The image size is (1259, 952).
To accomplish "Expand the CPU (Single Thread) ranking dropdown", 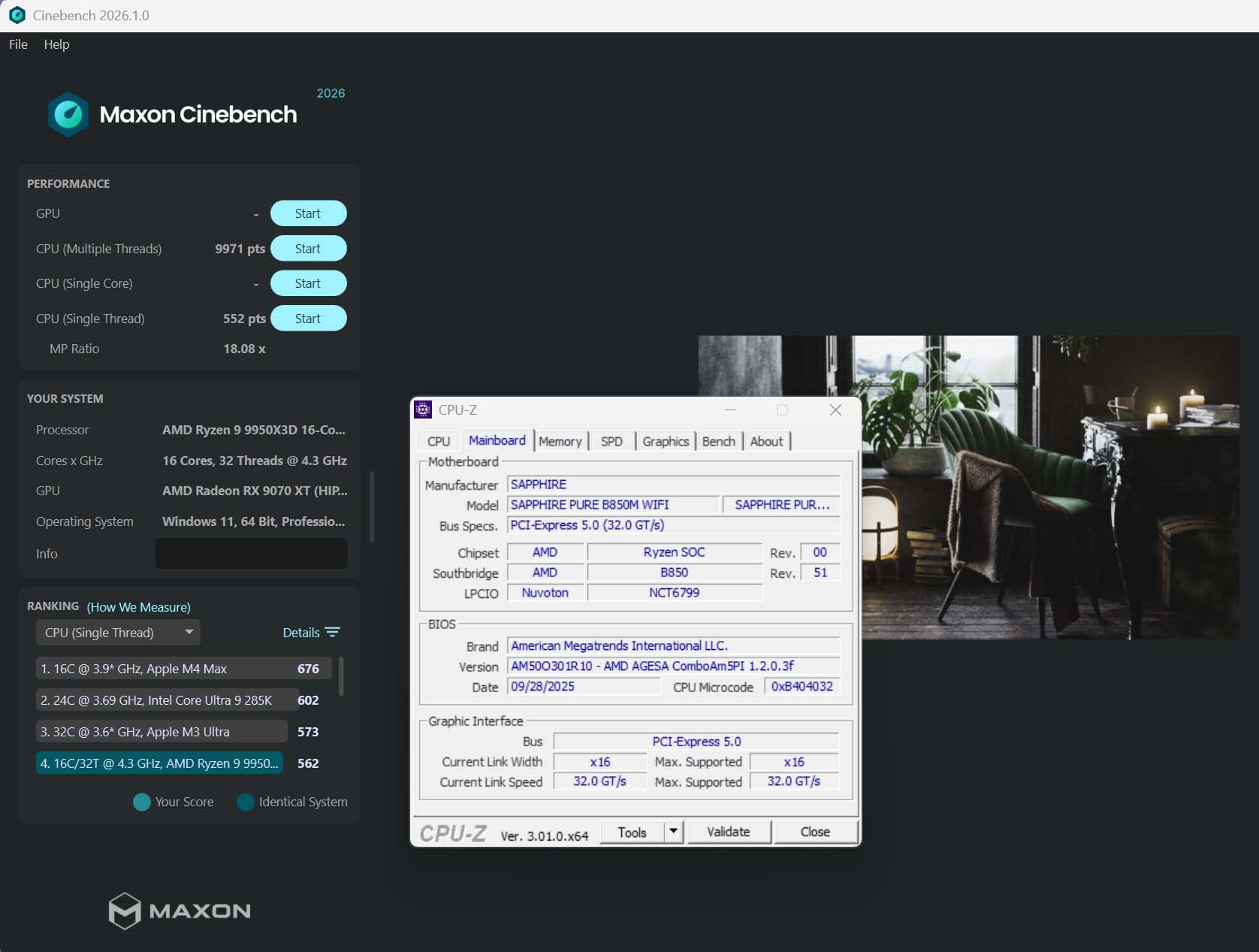I will [118, 633].
